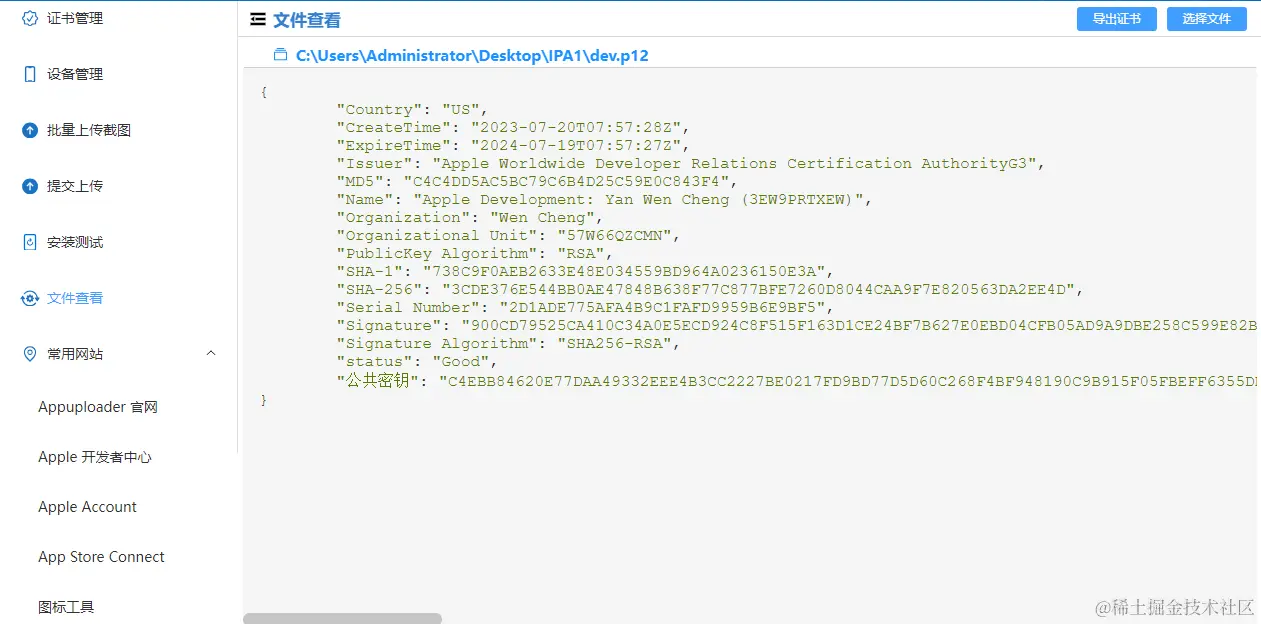Click the device management phone icon
The width and height of the screenshot is (1261, 624).
tap(30, 74)
